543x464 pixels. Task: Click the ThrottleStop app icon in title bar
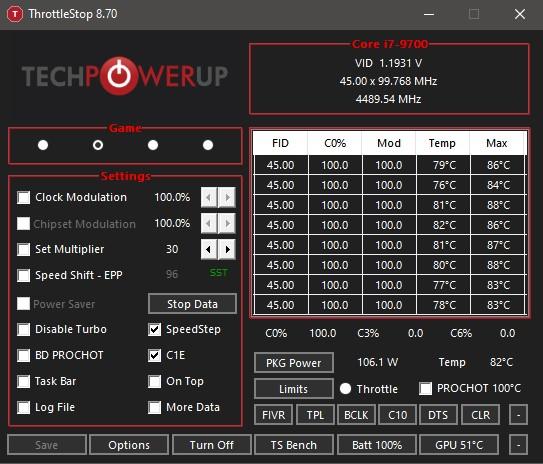(15, 15)
